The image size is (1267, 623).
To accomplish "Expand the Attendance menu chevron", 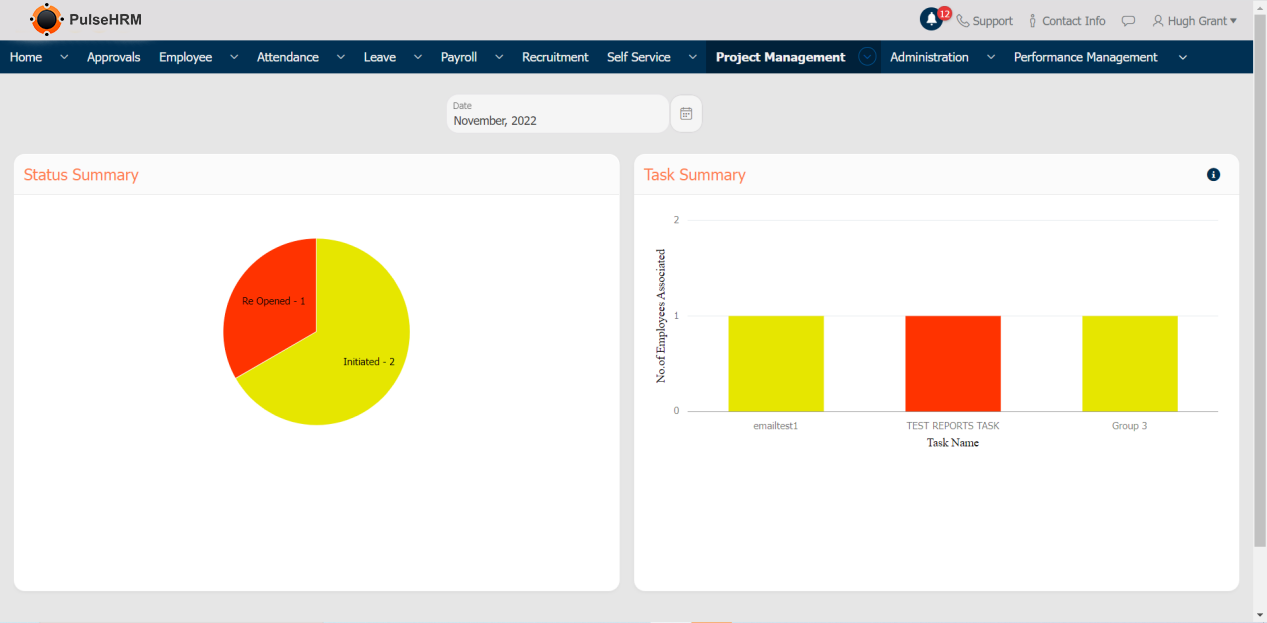I will coord(340,57).
